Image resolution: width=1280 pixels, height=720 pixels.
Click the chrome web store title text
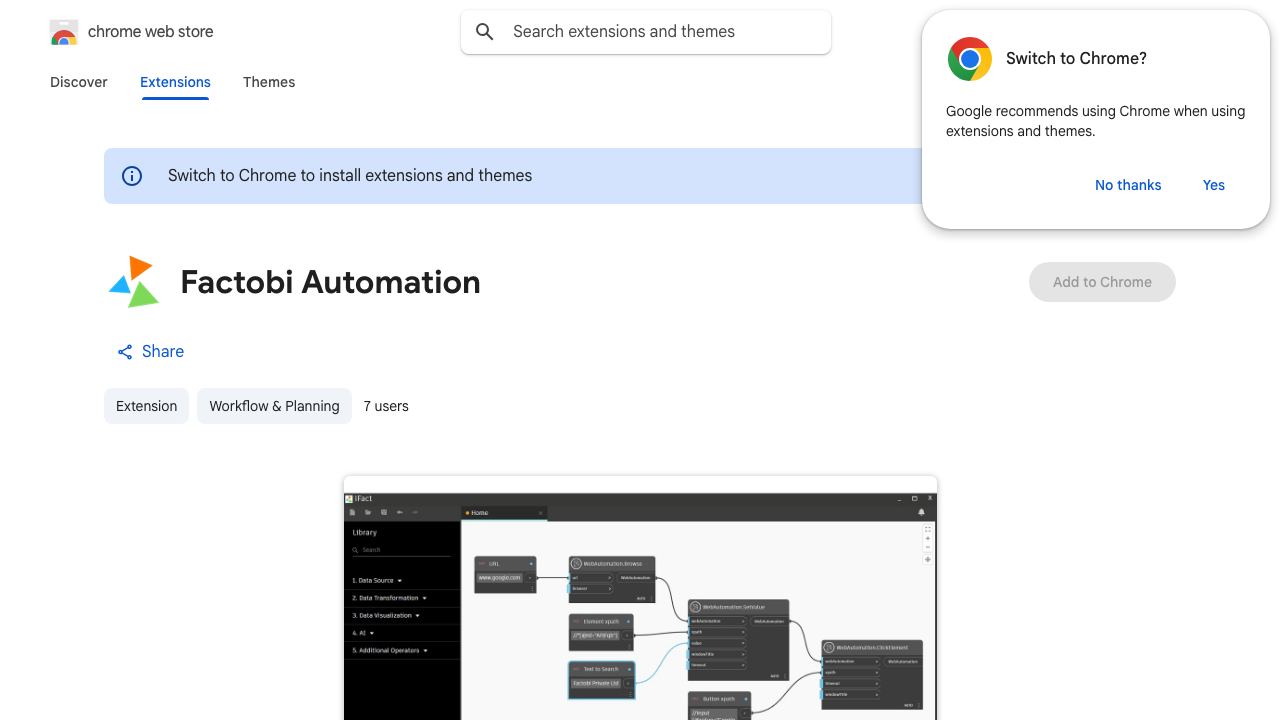[151, 32]
